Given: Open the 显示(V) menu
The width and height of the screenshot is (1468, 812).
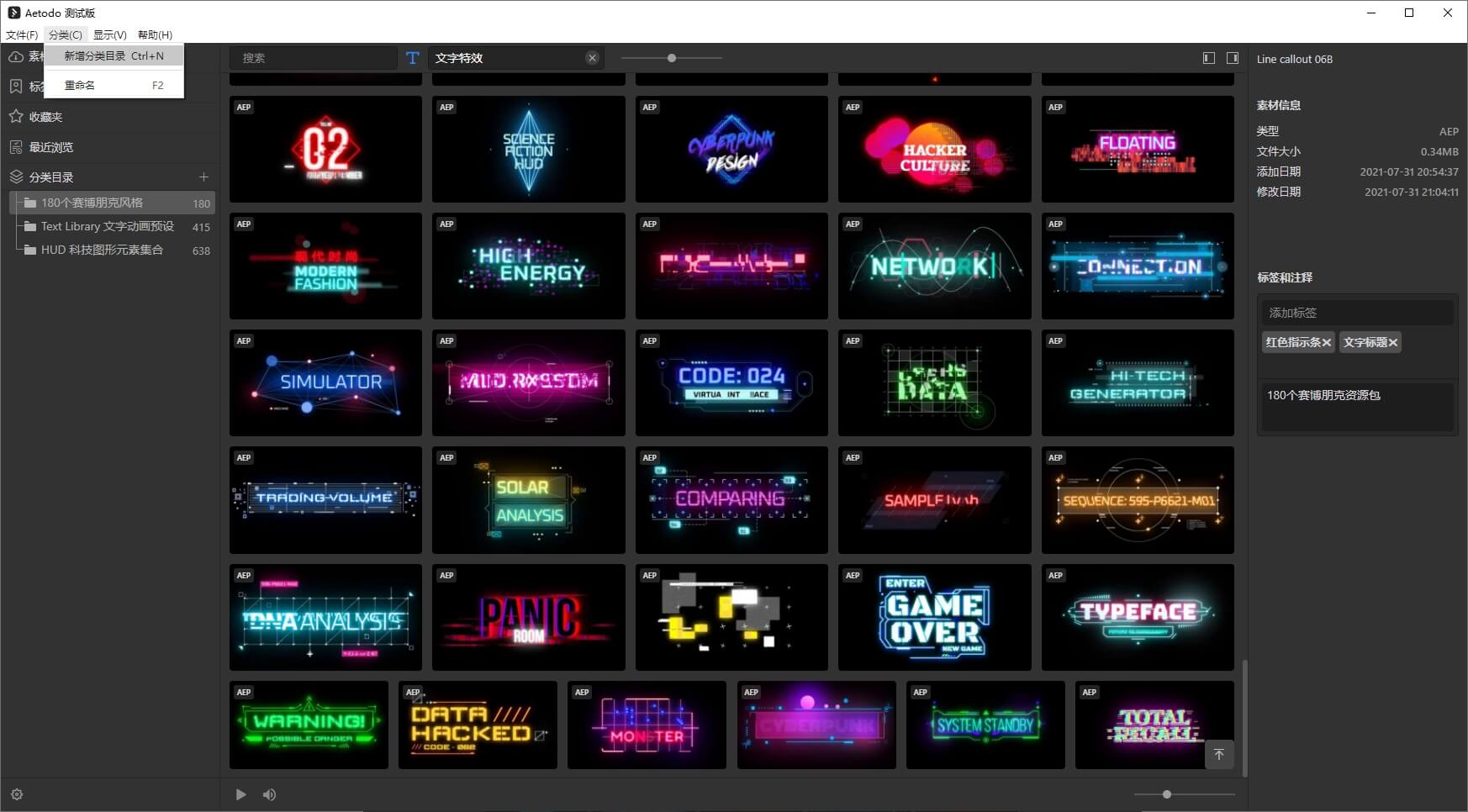Looking at the screenshot, I should click(x=110, y=35).
